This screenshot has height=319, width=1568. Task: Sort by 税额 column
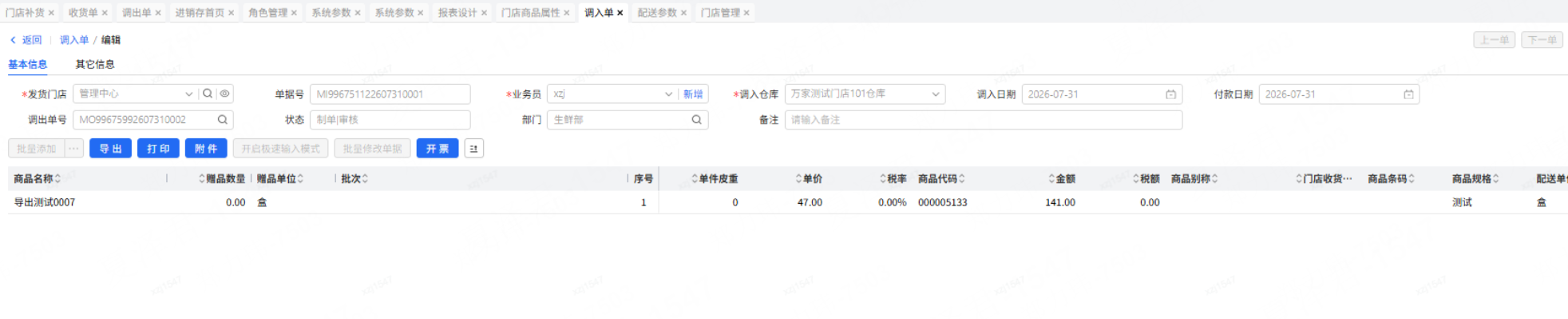click(1136, 178)
